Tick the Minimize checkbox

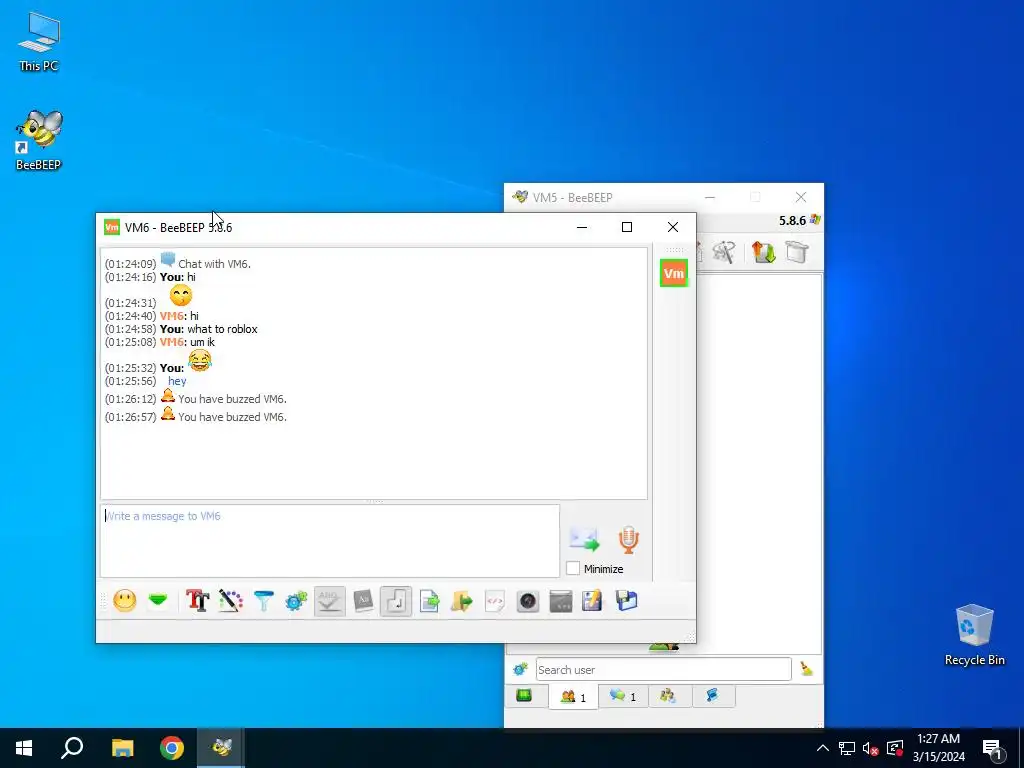pyautogui.click(x=573, y=568)
